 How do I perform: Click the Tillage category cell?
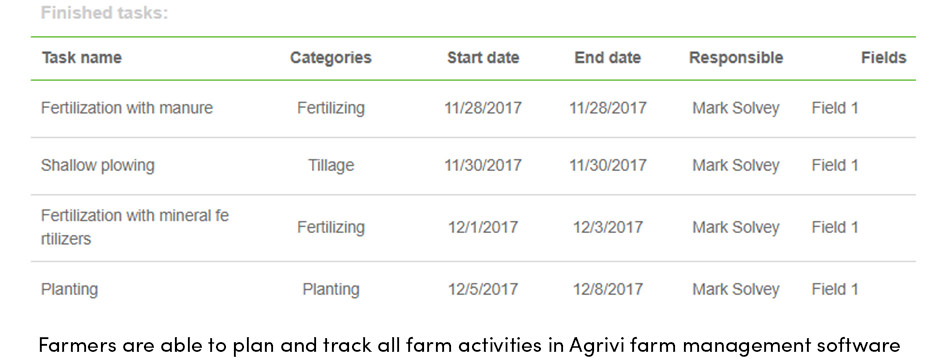[x=331, y=165]
